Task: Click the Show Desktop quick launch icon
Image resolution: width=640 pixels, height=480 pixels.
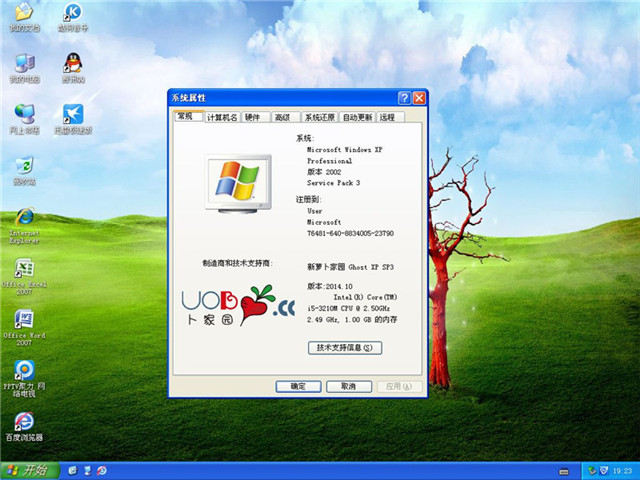Action: tap(87, 470)
